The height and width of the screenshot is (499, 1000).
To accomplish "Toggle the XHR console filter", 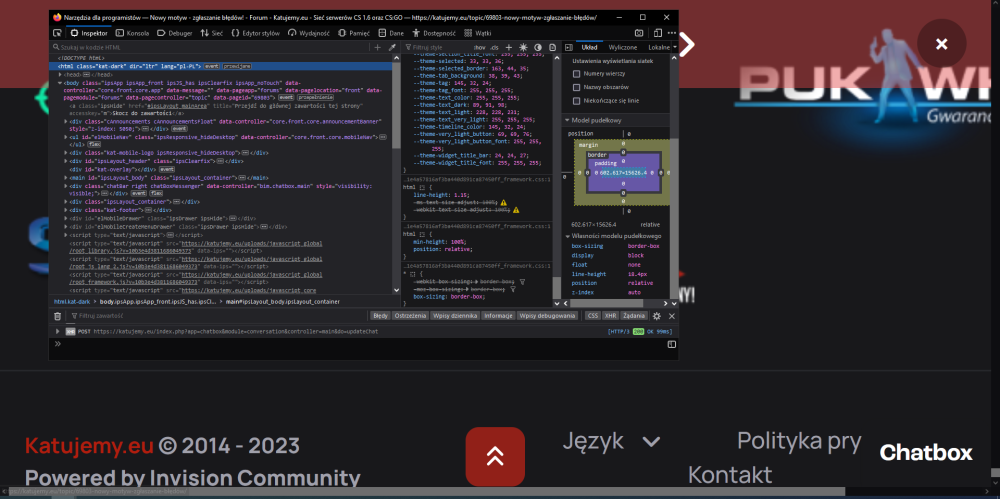I will point(611,316).
